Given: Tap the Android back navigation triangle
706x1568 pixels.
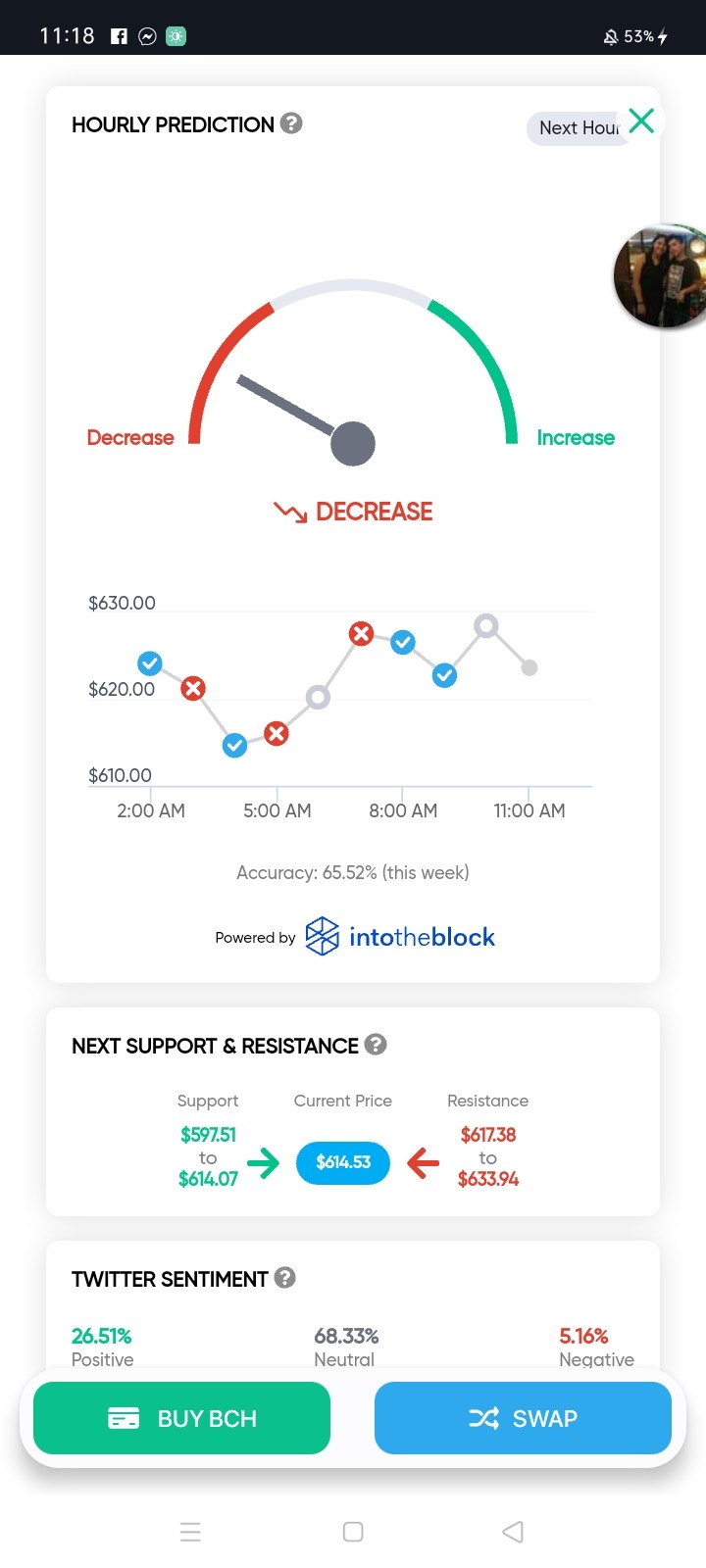Looking at the screenshot, I should point(513,1532).
